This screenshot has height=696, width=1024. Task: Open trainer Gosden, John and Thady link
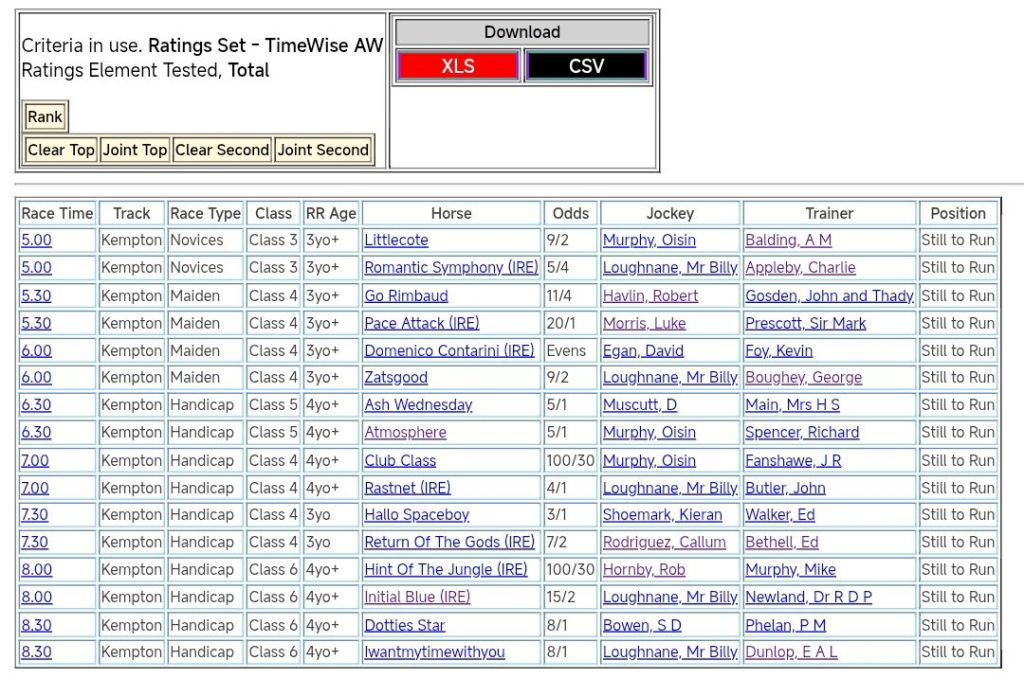[x=829, y=296]
